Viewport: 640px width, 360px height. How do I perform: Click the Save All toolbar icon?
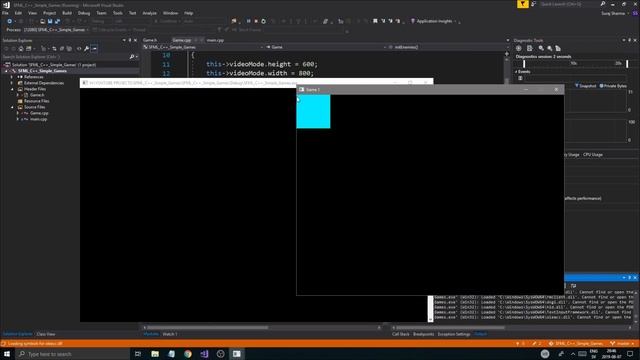tap(57, 21)
